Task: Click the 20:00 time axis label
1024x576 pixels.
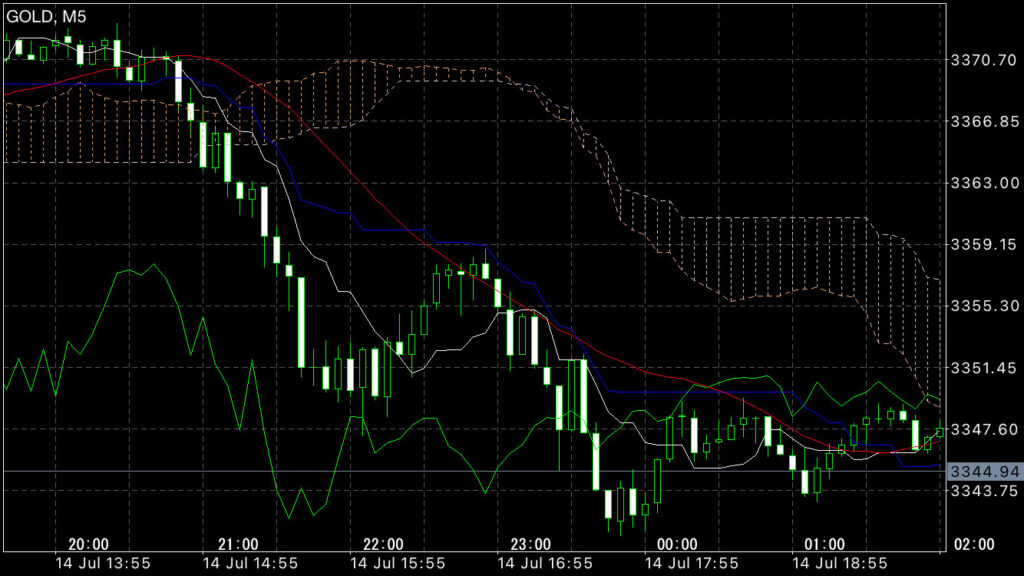Action: pos(89,544)
